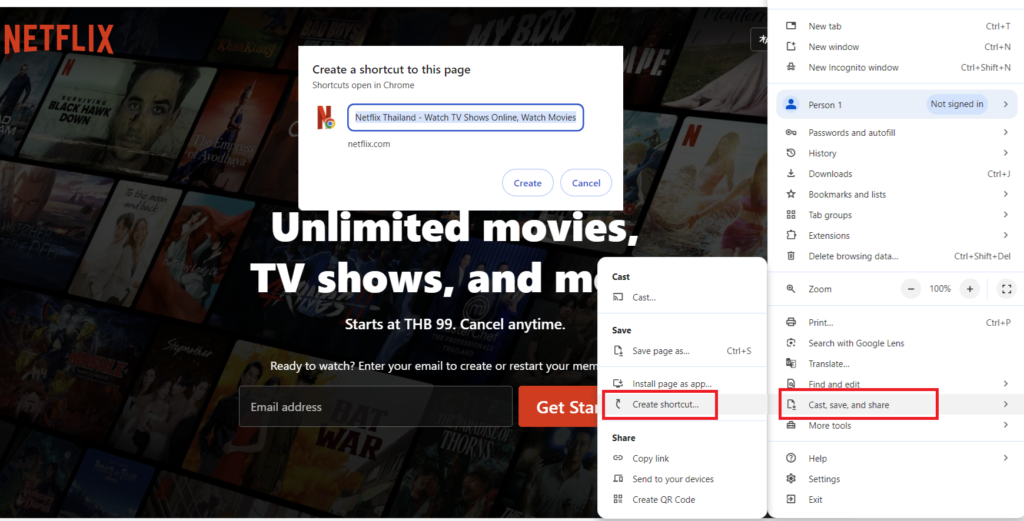1024x521 pixels.
Task: Click the Help question mark icon
Action: [791, 458]
